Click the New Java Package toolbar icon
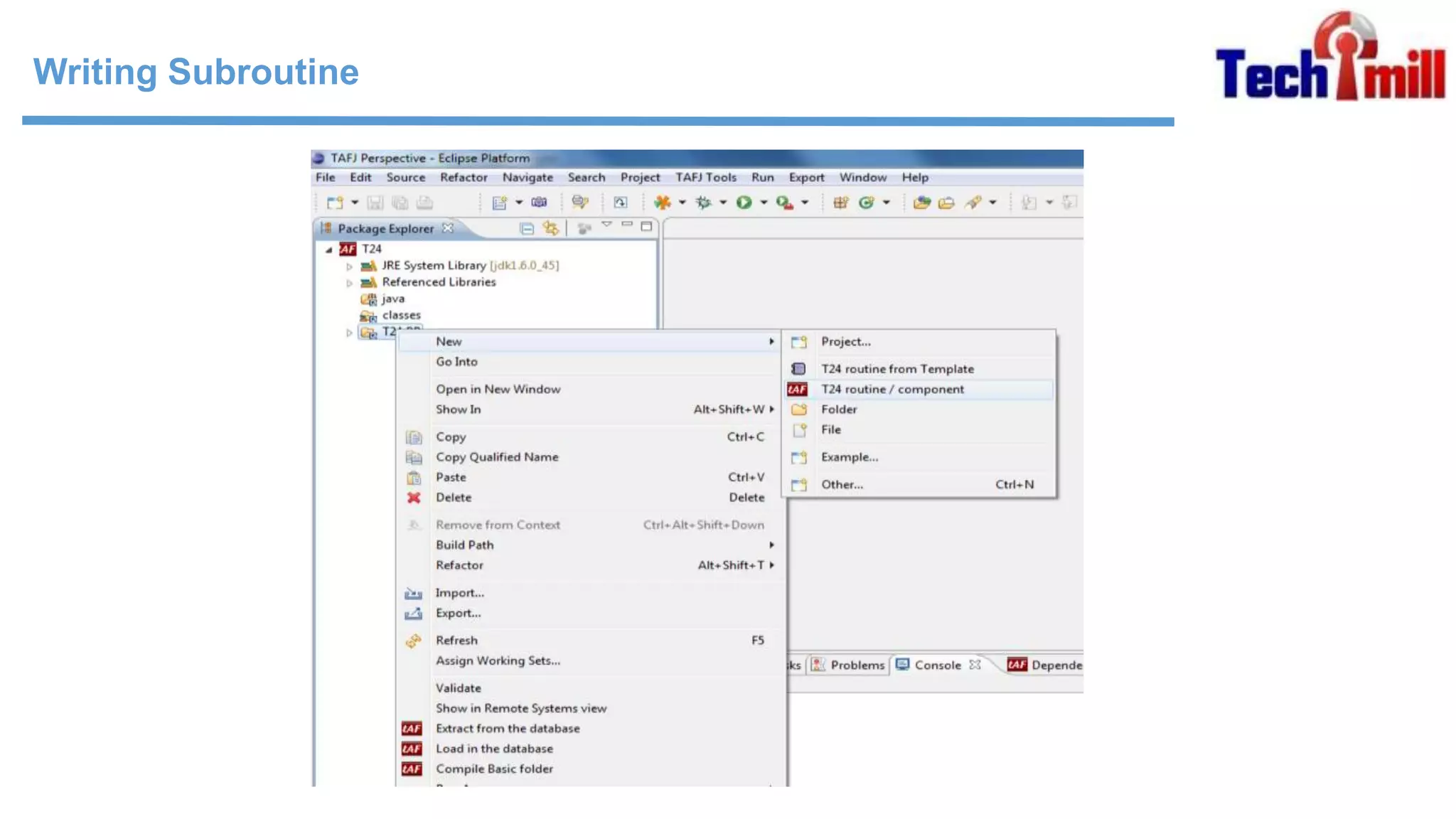This screenshot has width=1456, height=819. 840,203
